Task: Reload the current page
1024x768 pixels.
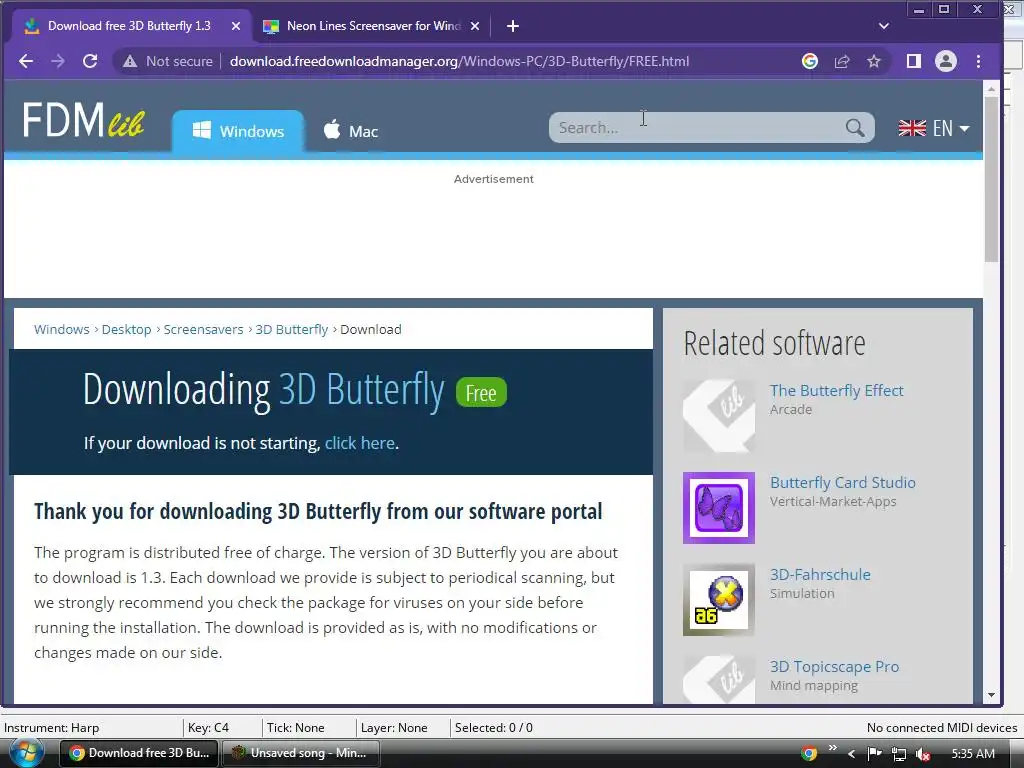Action: 90,61
